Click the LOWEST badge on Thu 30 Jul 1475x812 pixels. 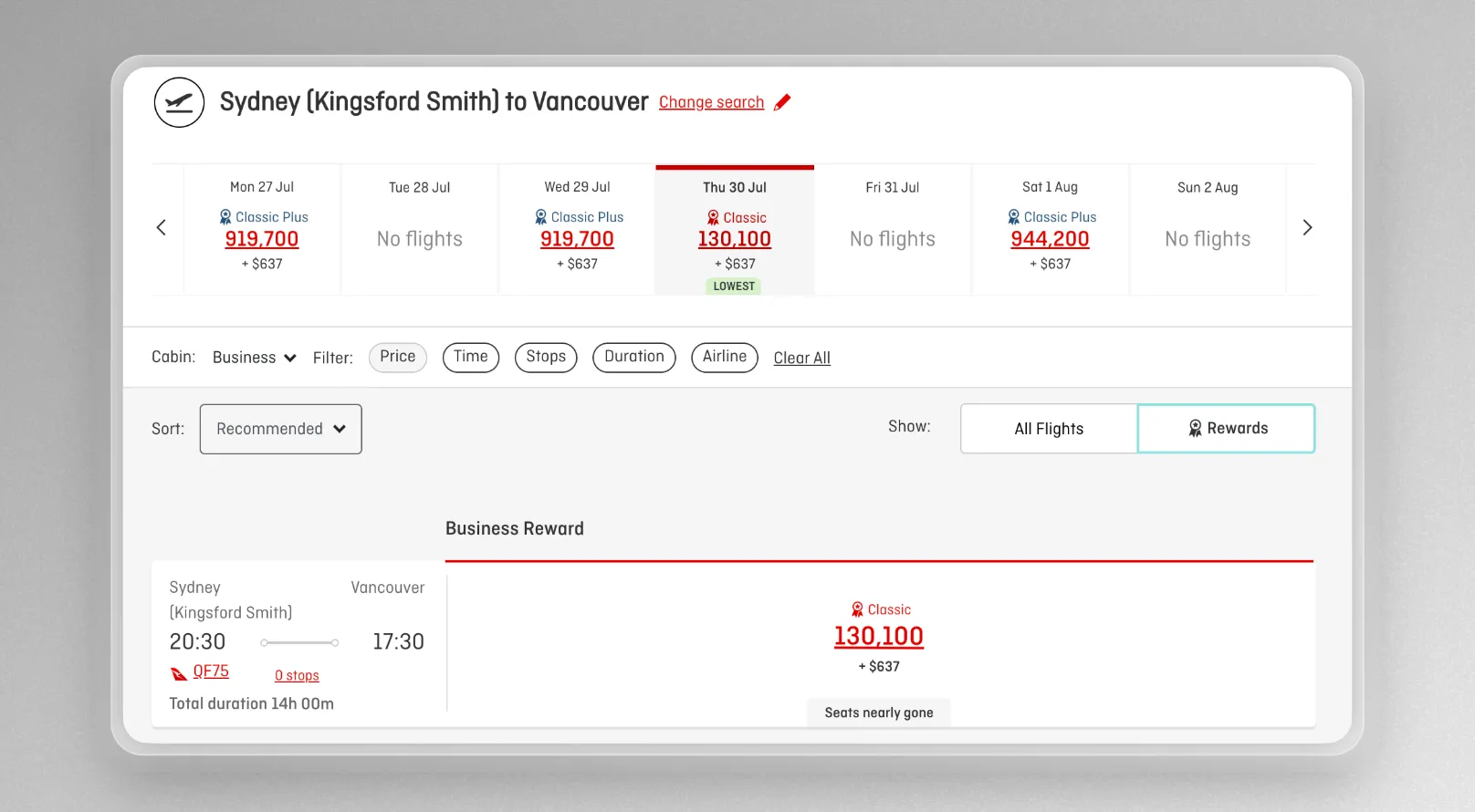coord(734,286)
